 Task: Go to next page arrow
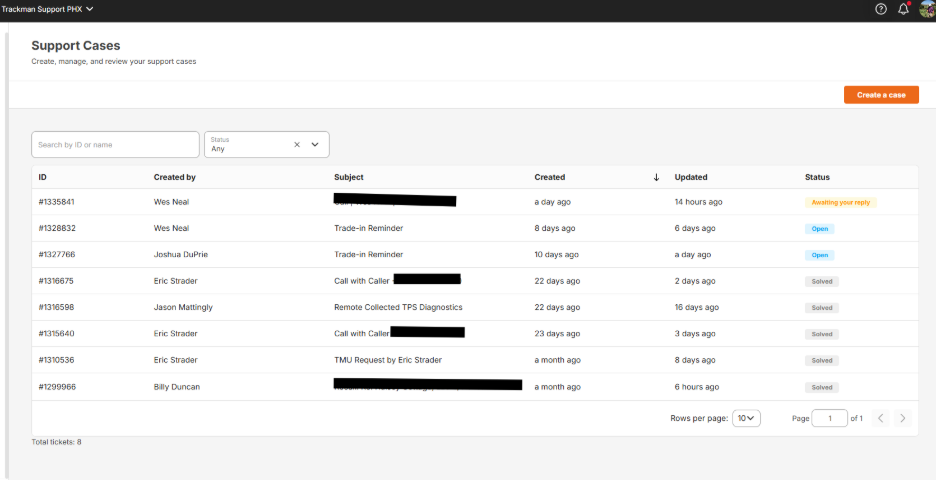903,418
